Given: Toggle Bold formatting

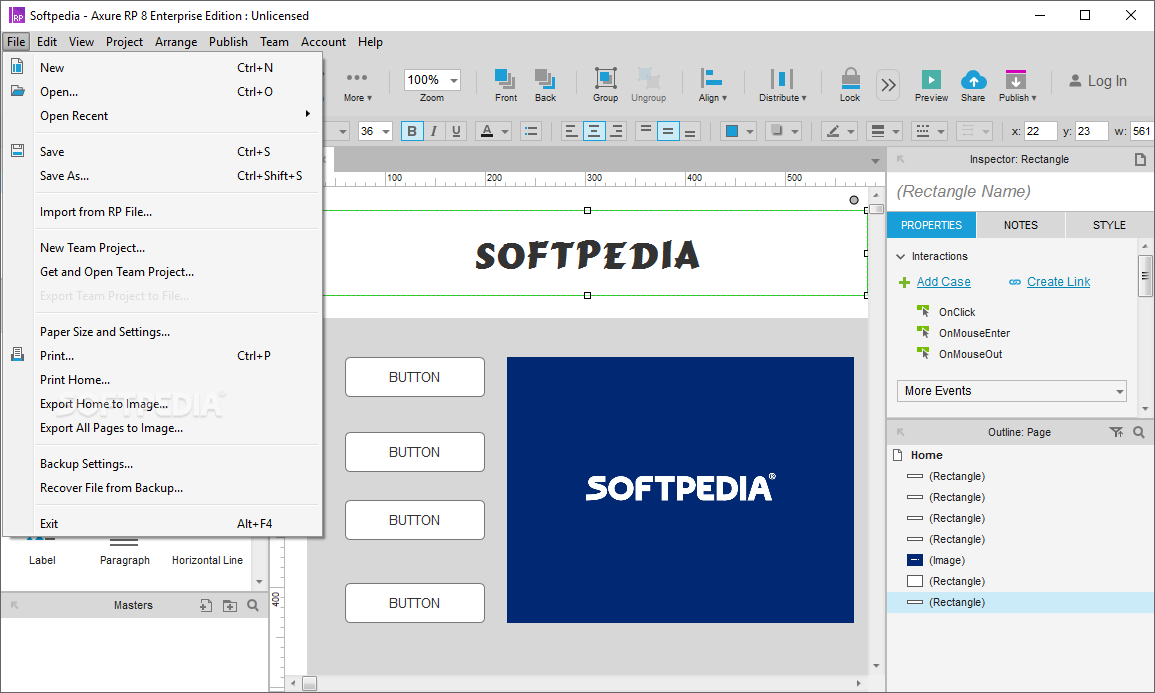Looking at the screenshot, I should (412, 131).
